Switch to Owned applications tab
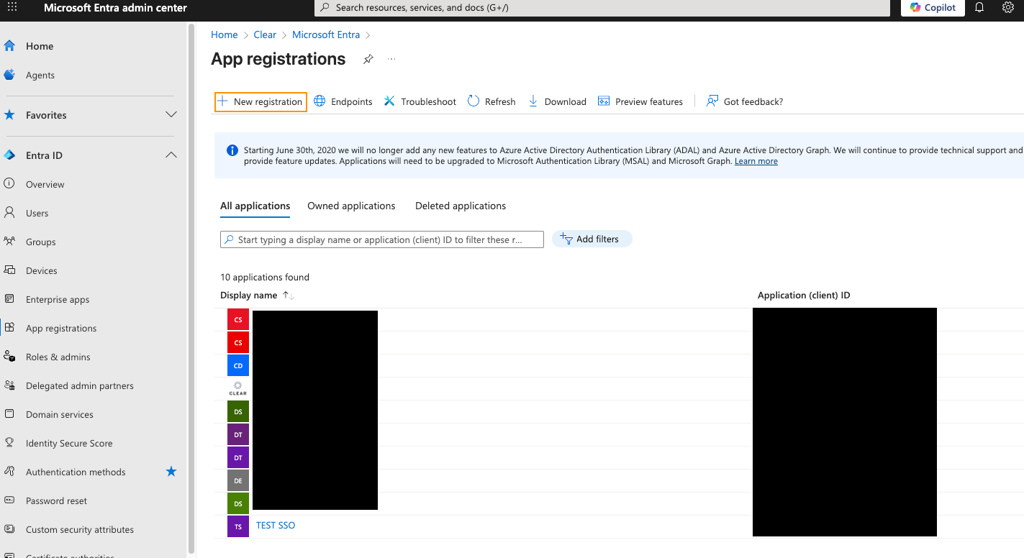The width and height of the screenshot is (1024, 558). coord(351,206)
